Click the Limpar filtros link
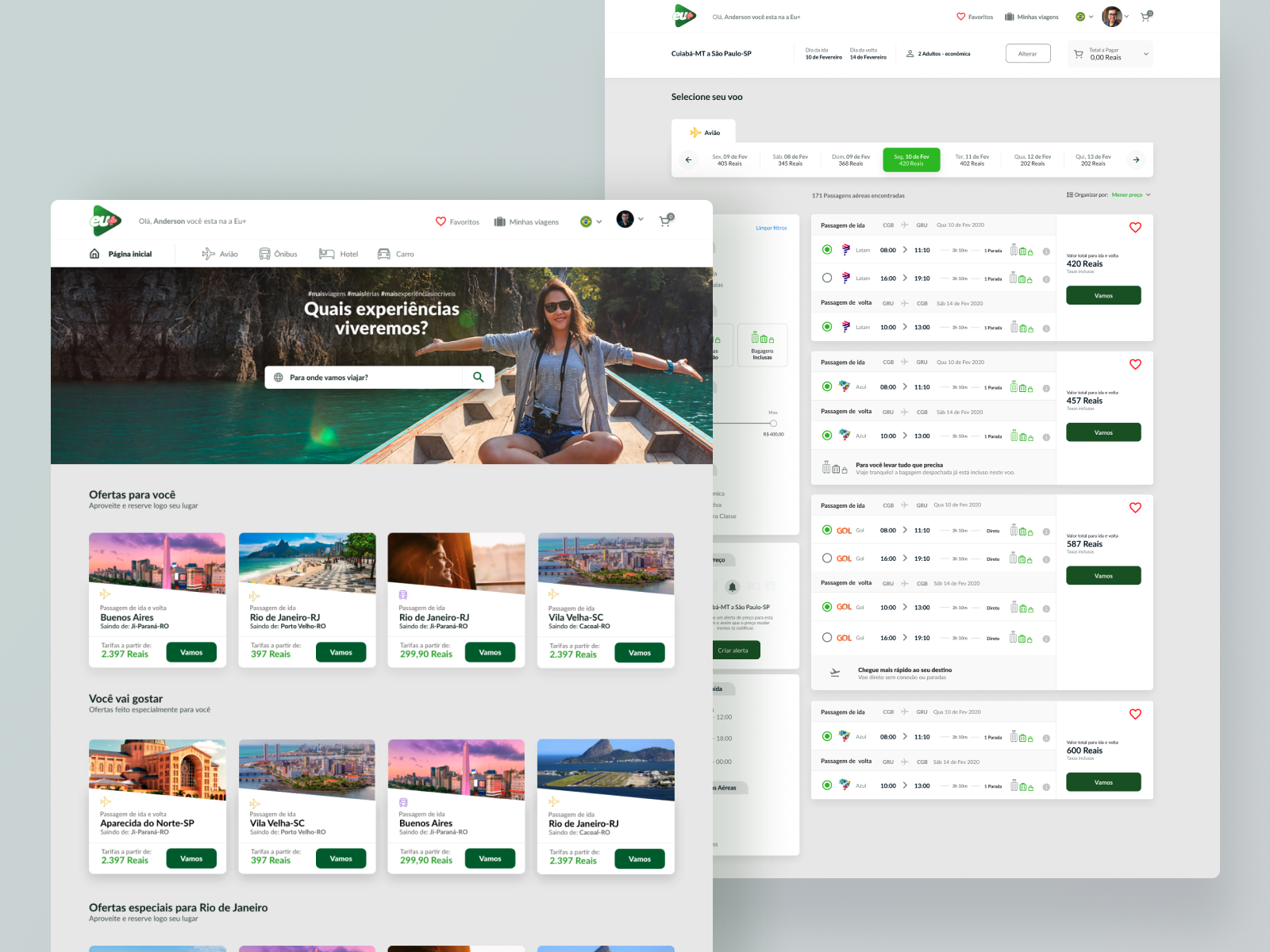 tap(772, 228)
